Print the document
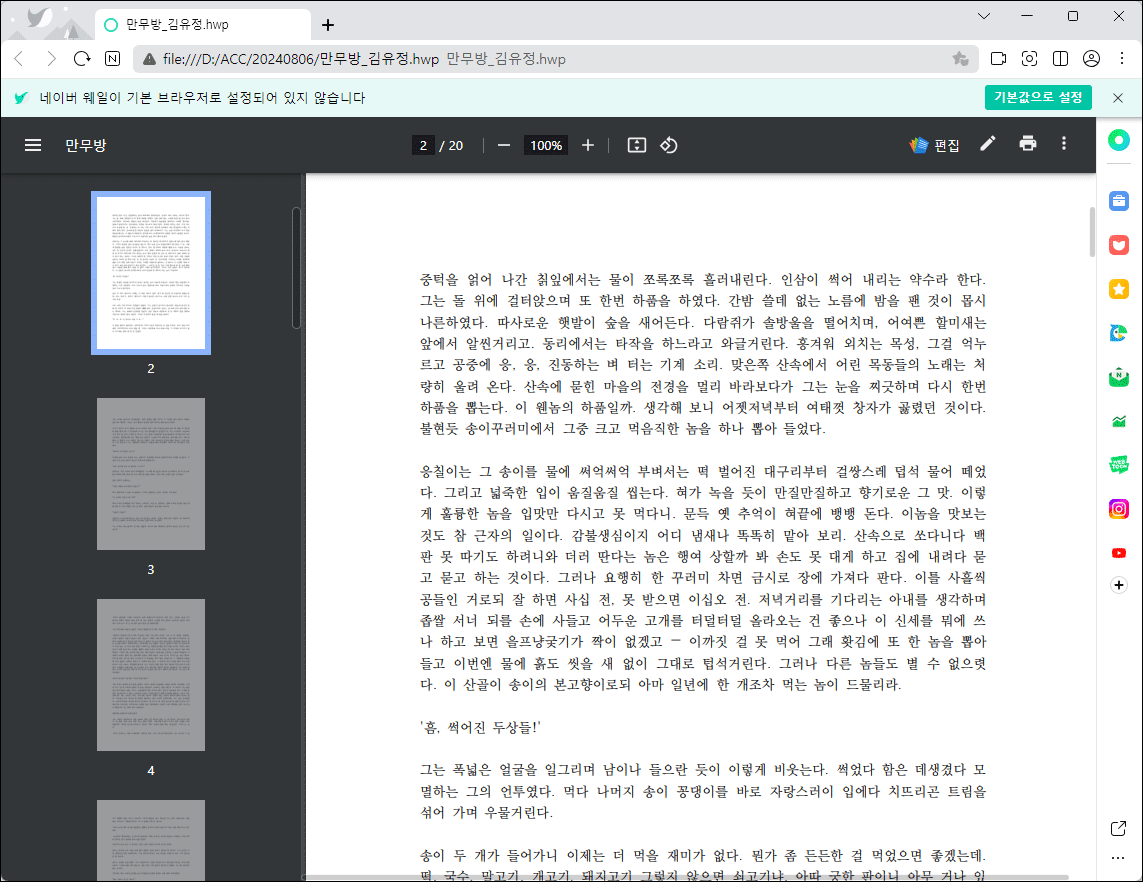Screen dimensions: 1143x882 (x=1028, y=144)
